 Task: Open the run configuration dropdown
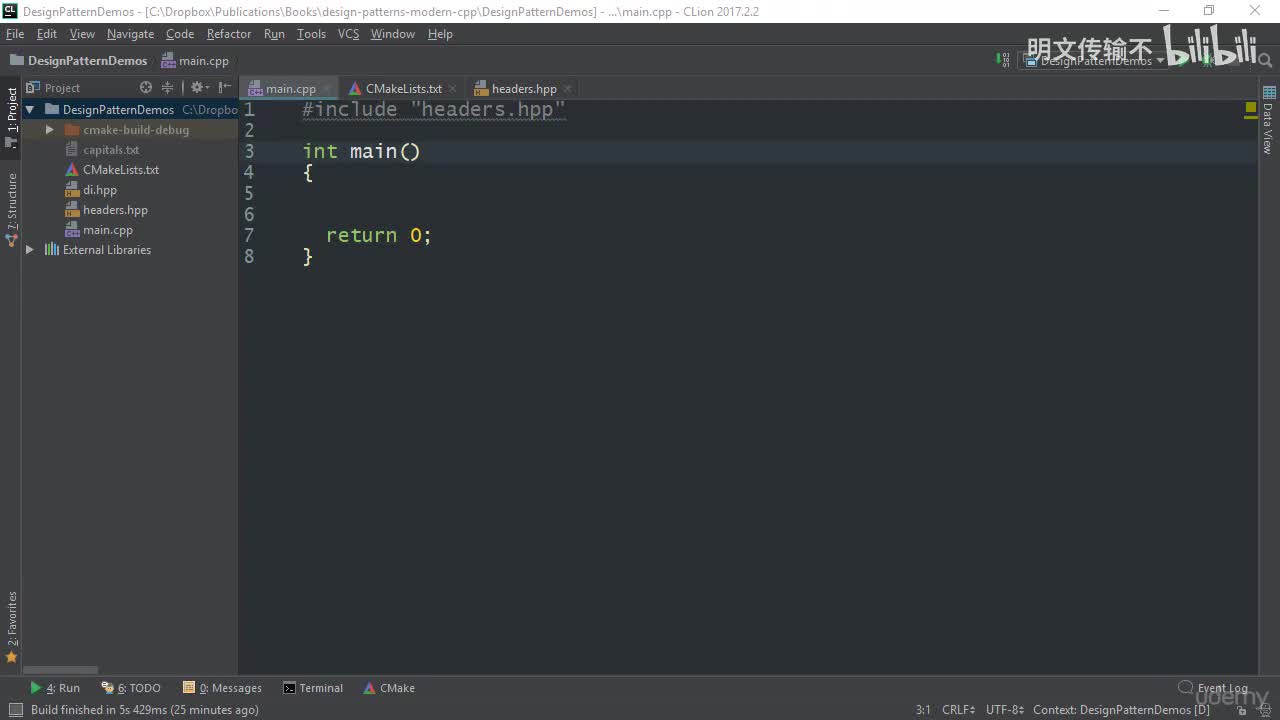[x=1095, y=61]
